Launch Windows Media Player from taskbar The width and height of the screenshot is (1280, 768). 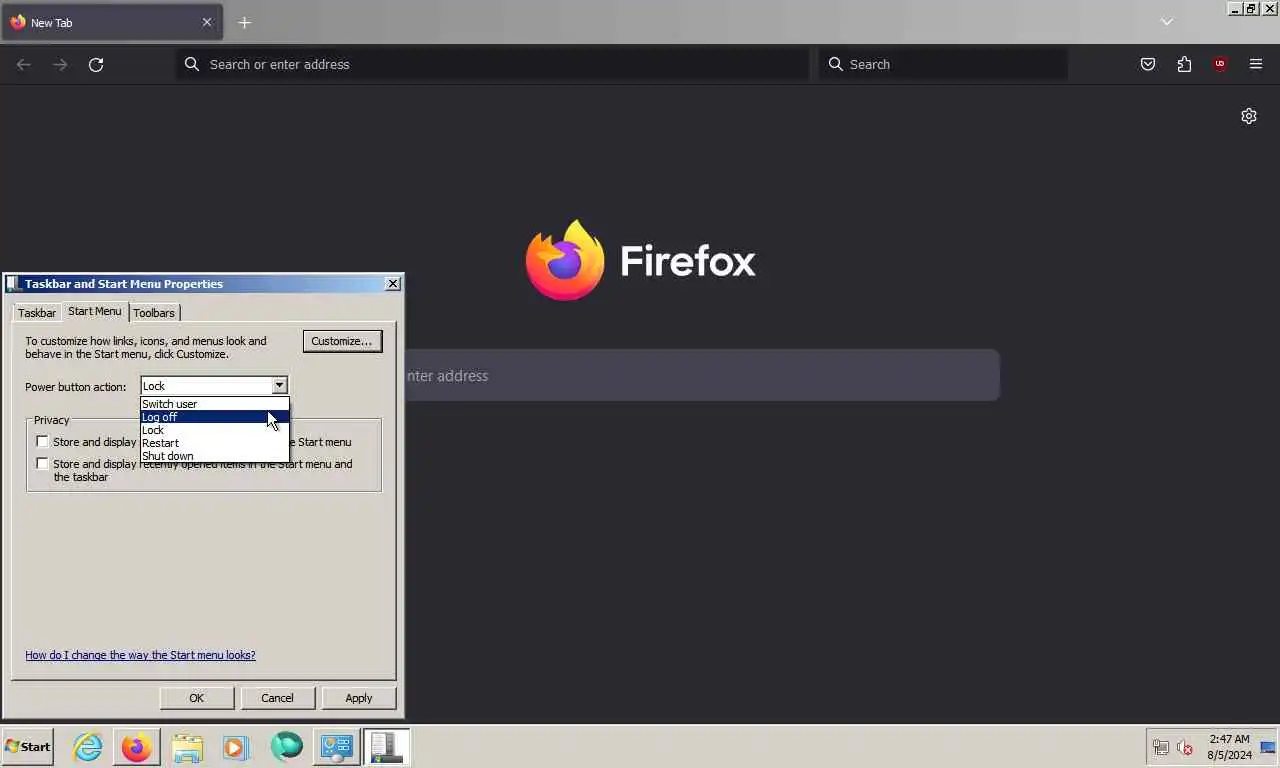pos(236,747)
